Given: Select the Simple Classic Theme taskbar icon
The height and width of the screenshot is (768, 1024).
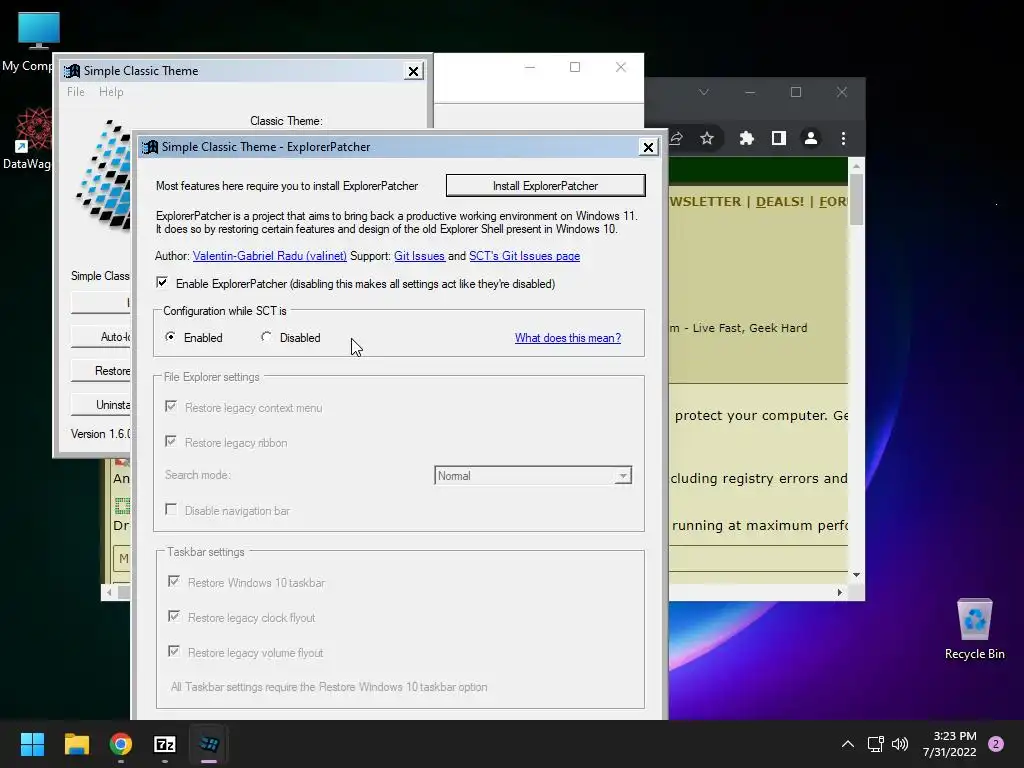Looking at the screenshot, I should click(x=209, y=744).
